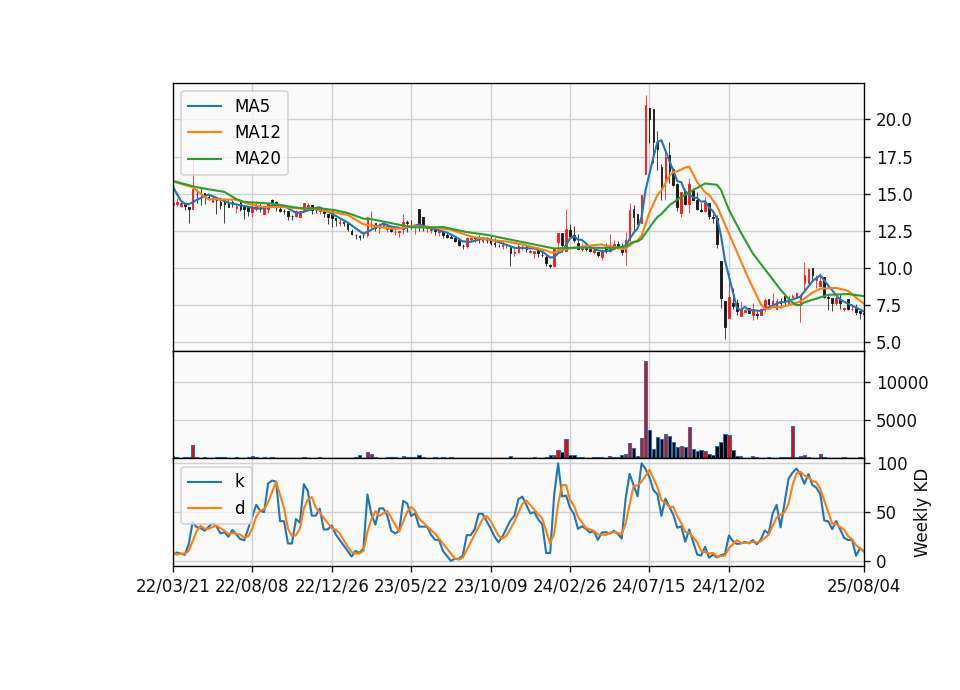Image resolution: width=960 pixels, height=690 pixels.
Task: Click the 22/12/26 date tick label
Action: 332,587
